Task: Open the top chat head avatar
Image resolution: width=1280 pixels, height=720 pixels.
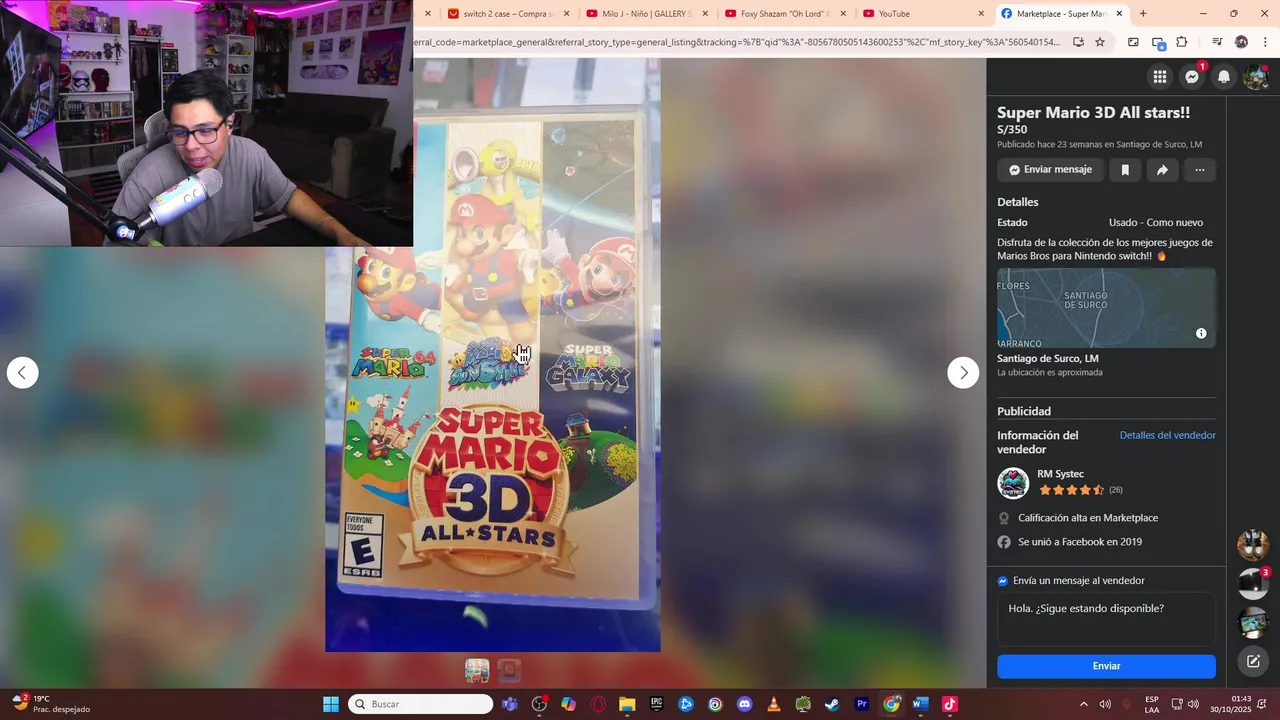Action: (1253, 546)
